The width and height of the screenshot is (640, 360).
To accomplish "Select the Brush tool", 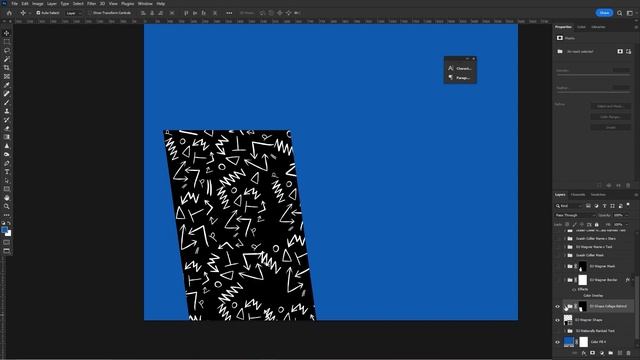I will click(x=7, y=102).
